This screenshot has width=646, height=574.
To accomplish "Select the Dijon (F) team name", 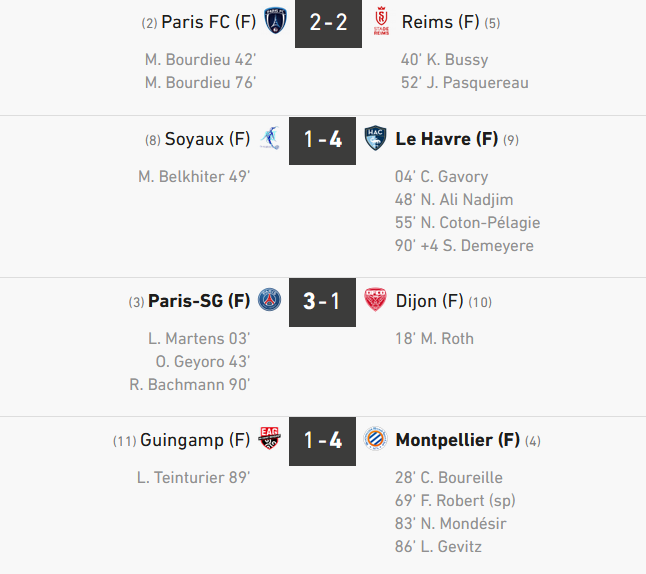I will pos(429,301).
